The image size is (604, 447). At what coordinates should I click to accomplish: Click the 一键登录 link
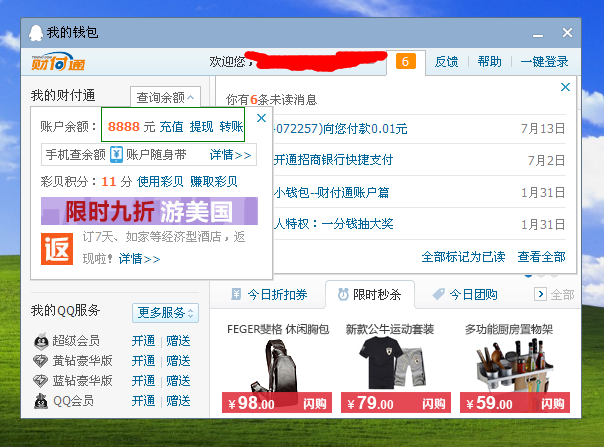tap(544, 62)
